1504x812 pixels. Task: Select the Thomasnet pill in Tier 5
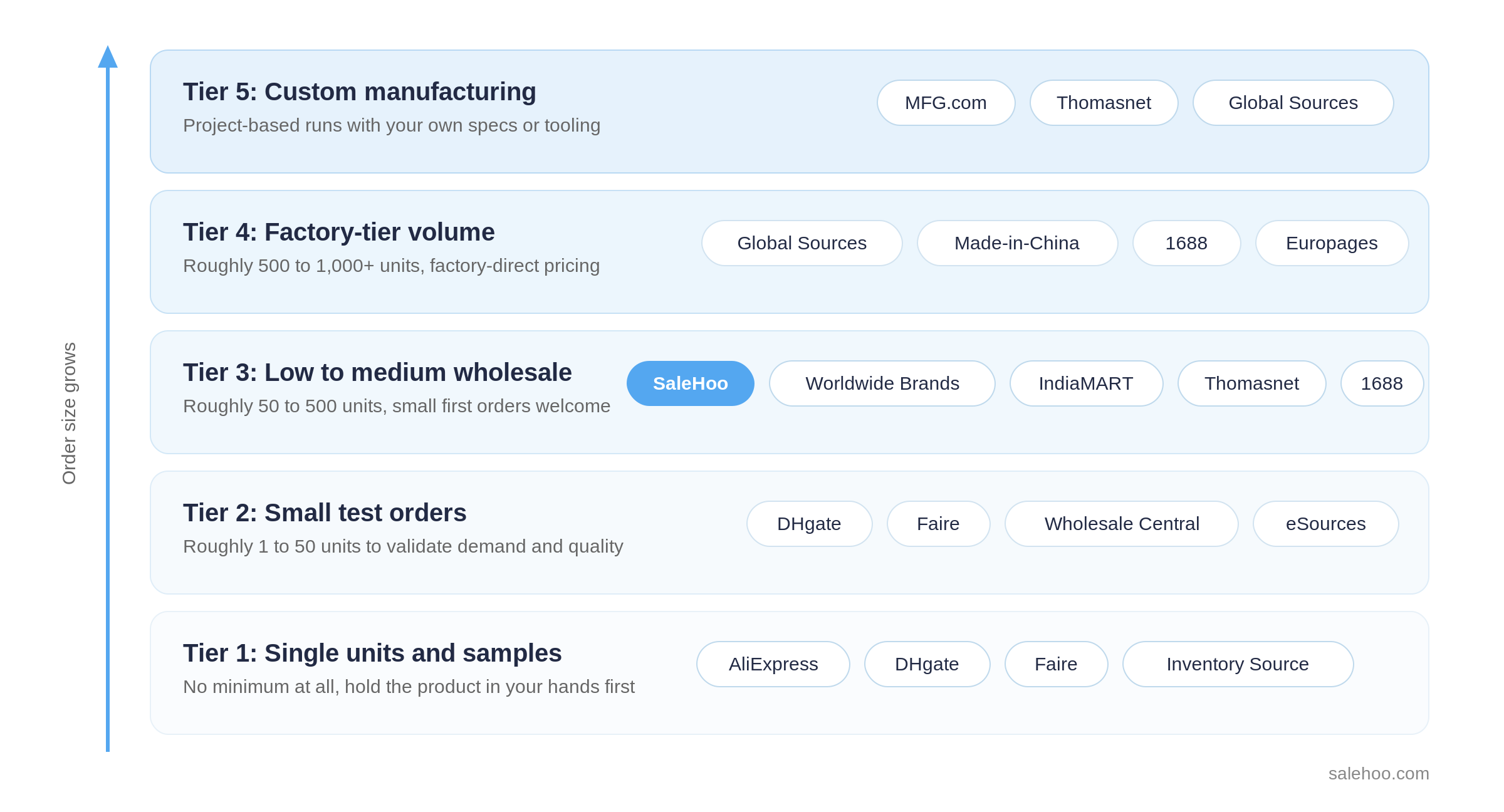coord(1104,103)
